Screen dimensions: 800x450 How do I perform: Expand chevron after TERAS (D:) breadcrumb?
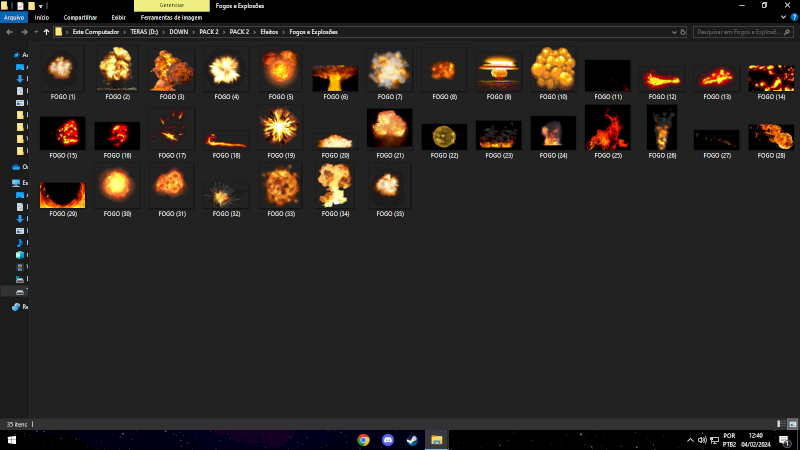[164, 32]
